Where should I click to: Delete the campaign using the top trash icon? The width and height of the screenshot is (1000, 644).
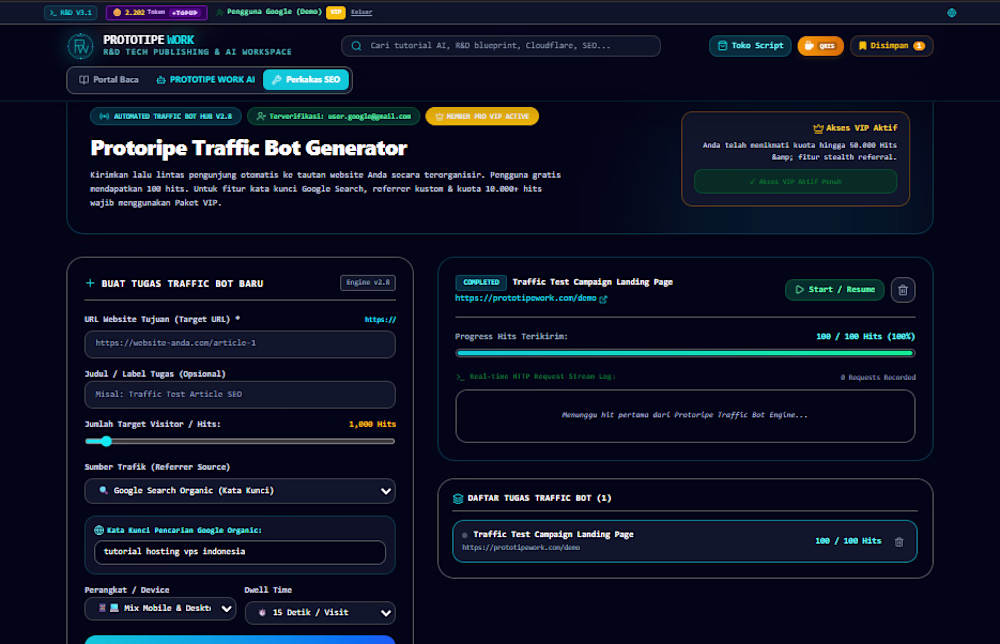[x=903, y=290]
